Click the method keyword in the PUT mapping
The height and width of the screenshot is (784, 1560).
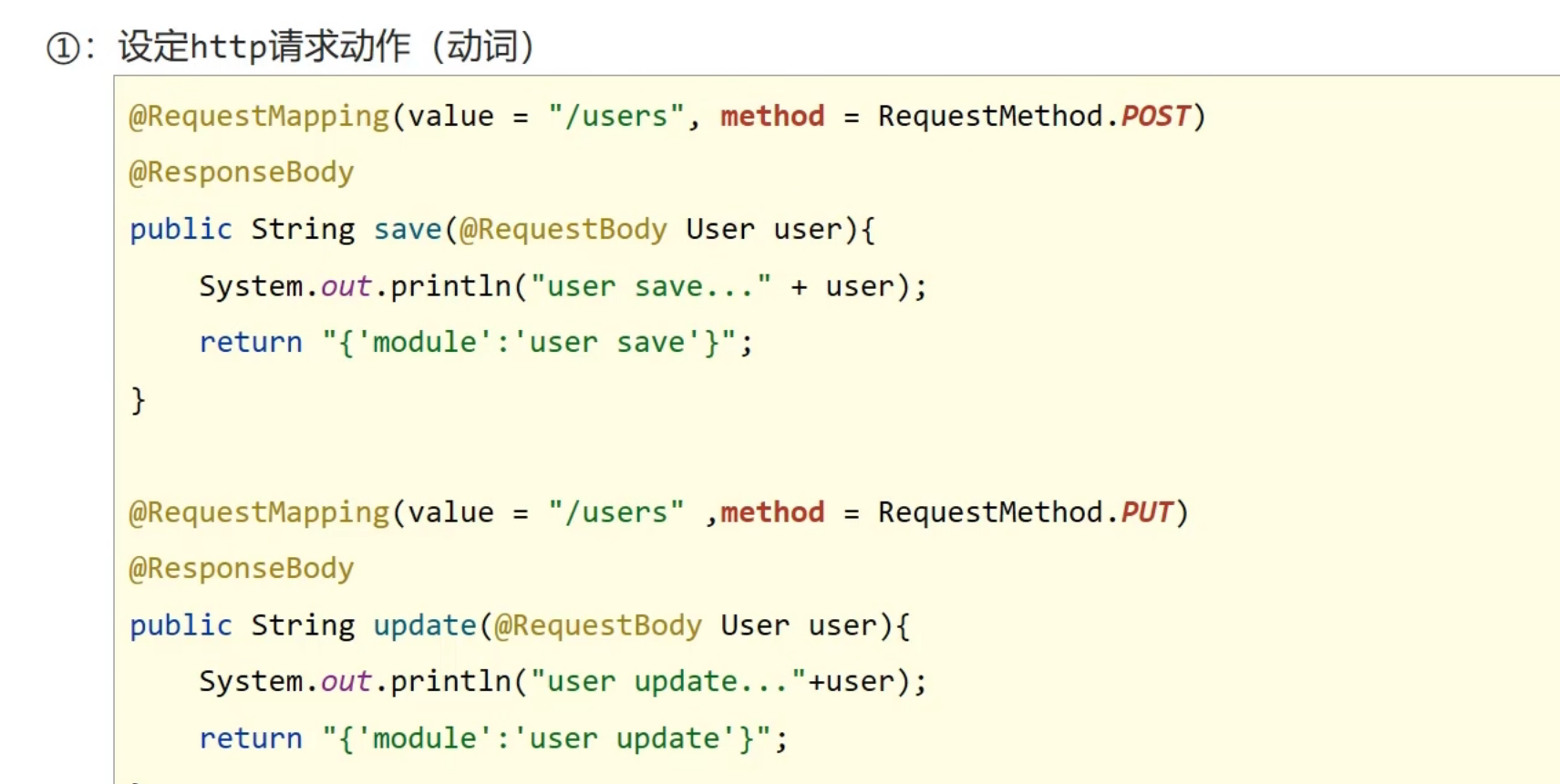pos(772,512)
